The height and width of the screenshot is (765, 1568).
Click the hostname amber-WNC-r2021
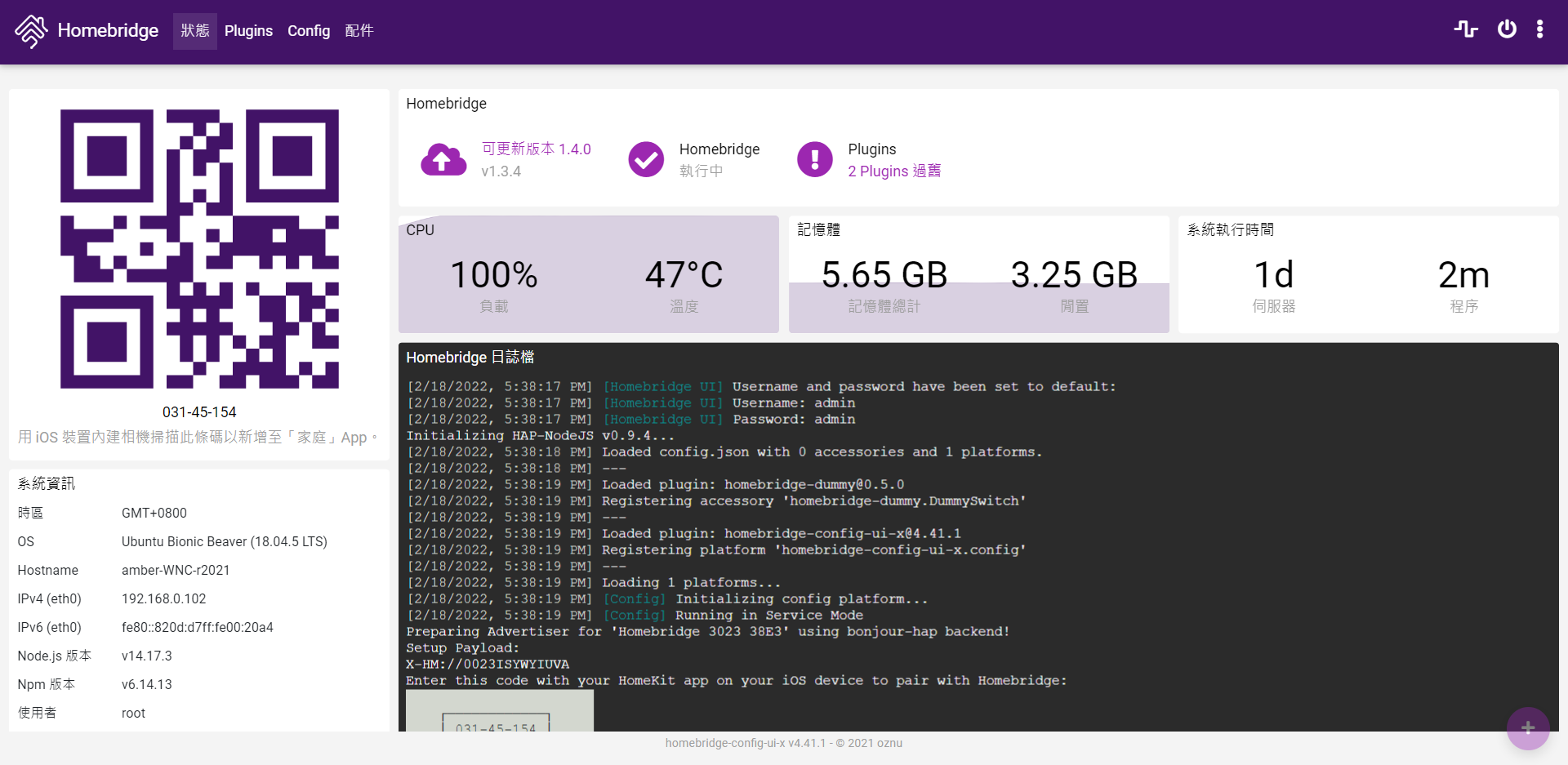pos(176,571)
